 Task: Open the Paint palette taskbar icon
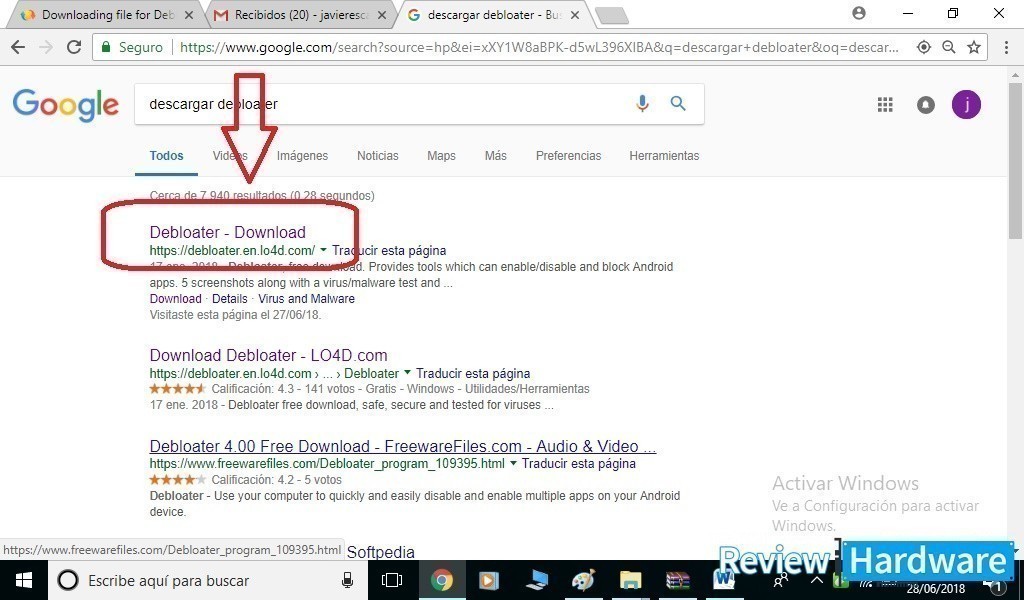click(x=583, y=580)
